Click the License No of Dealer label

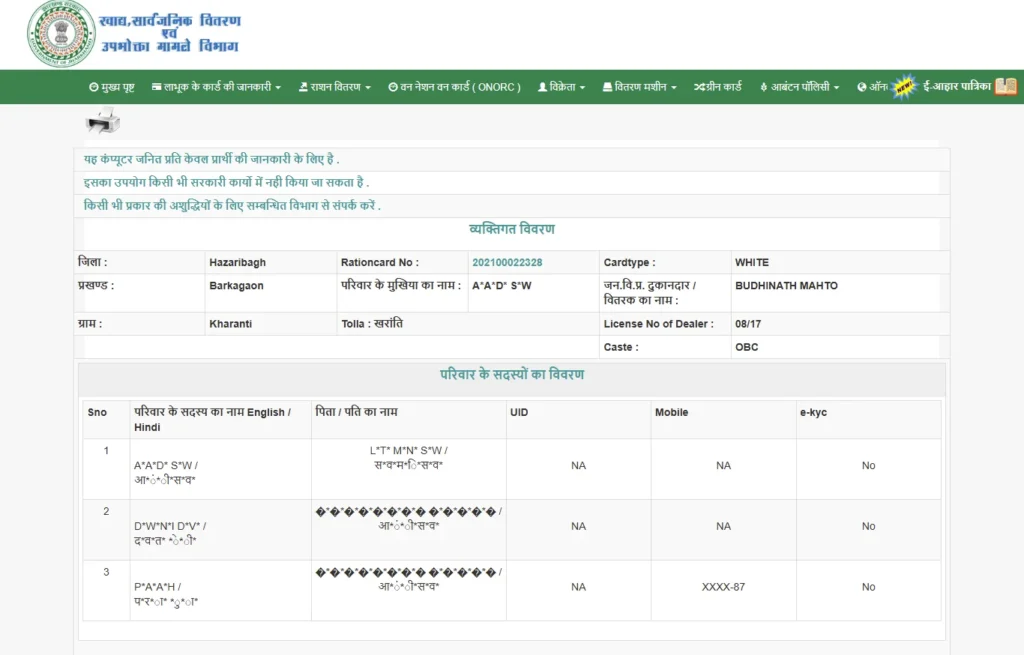[x=658, y=324]
